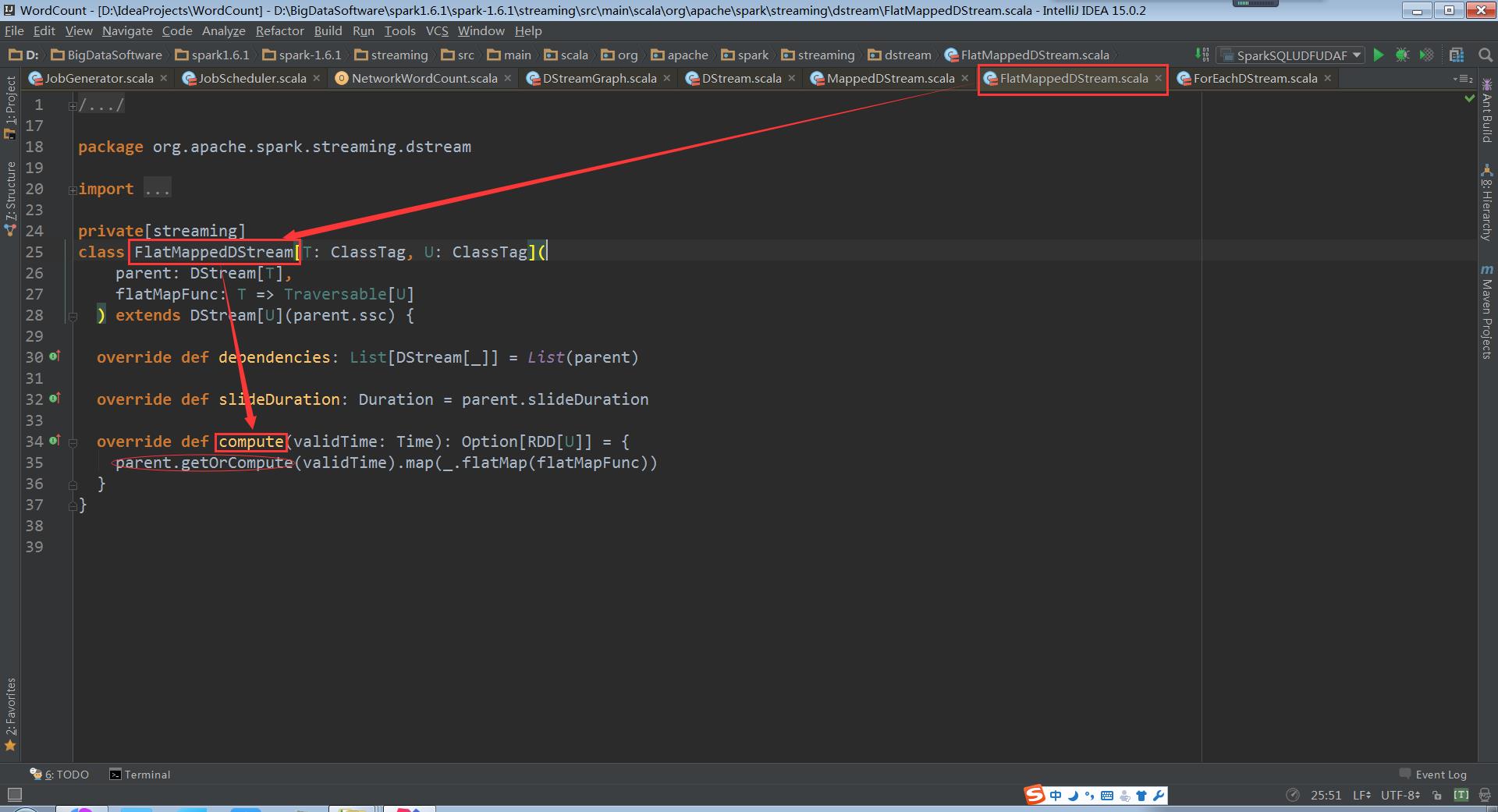Click fold end marker on line 37
Screen dimensions: 1498x812
coord(73,505)
